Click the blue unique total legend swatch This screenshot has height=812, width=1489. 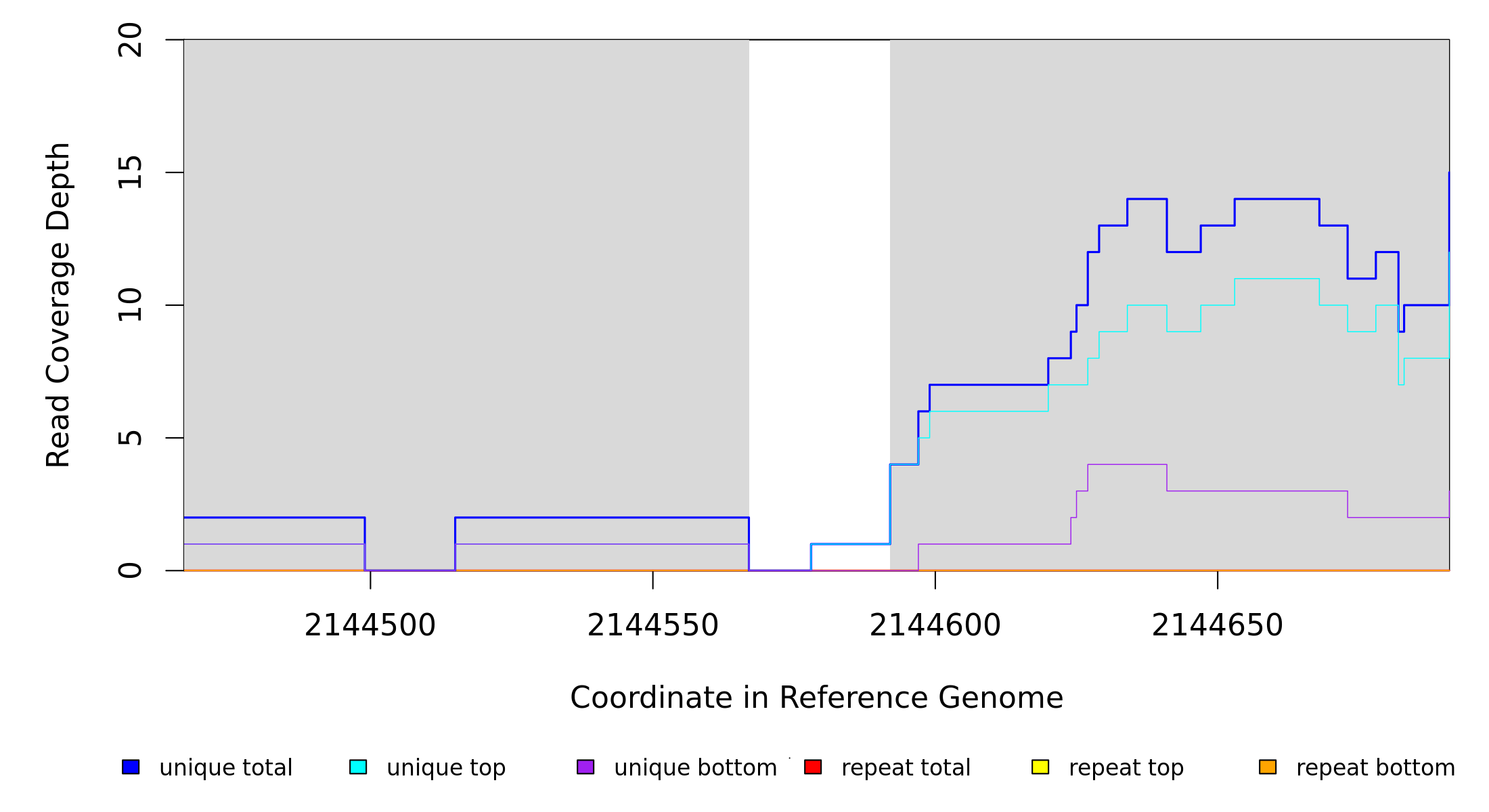131,767
